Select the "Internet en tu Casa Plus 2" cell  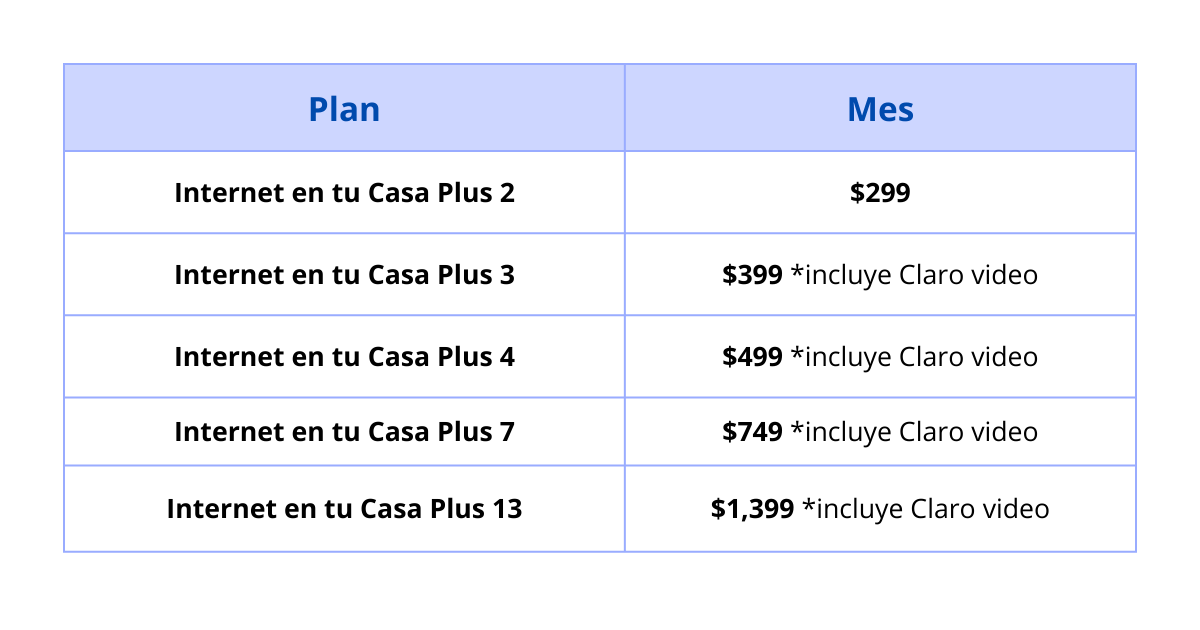[344, 193]
